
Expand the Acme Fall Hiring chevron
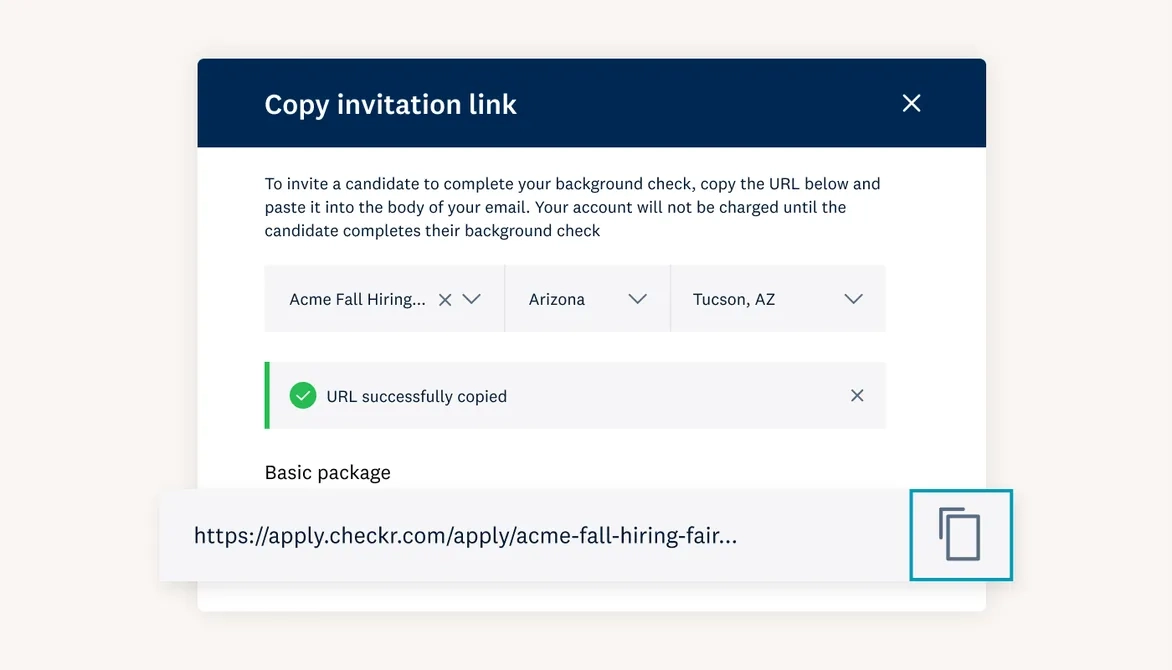tap(472, 299)
